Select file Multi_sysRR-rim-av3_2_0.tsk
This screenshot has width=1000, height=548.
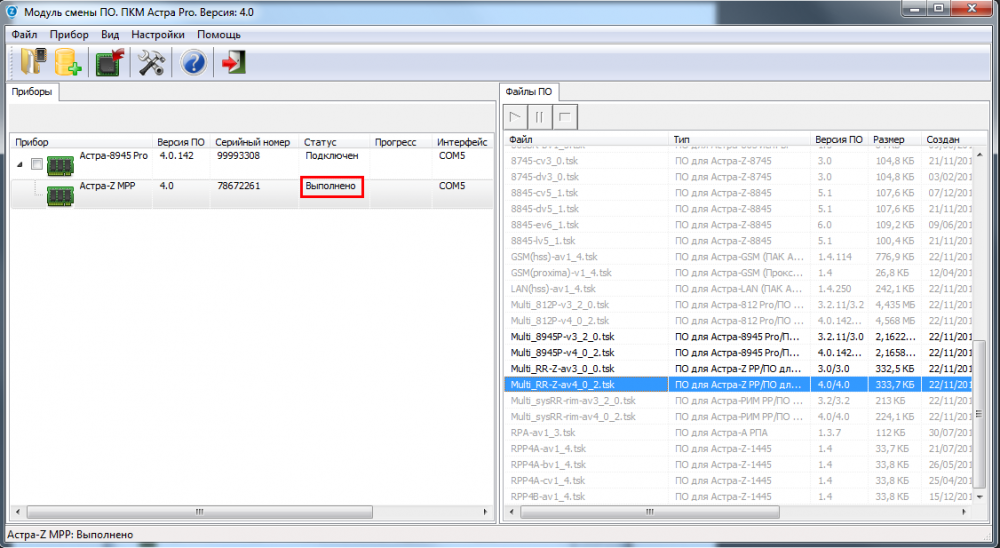click(739, 401)
